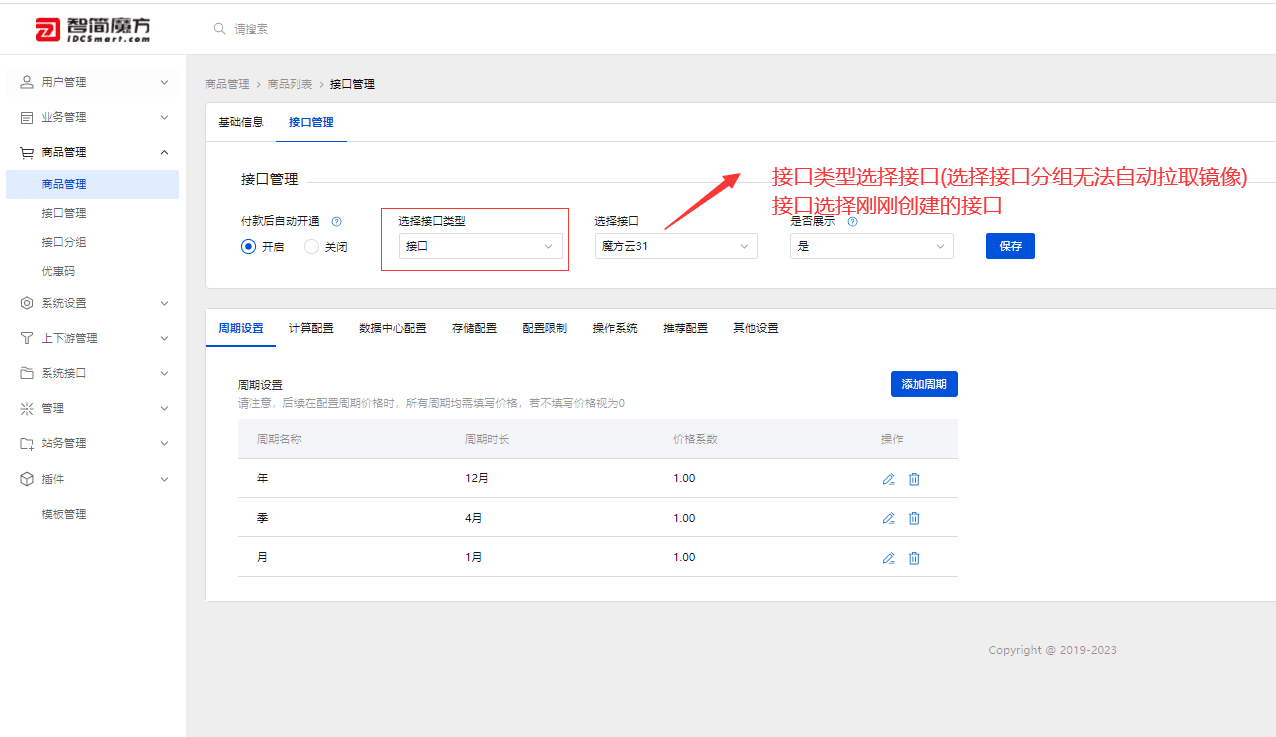The image size is (1276, 737).
Task: Click the 请搜索 search field
Action: 251,29
